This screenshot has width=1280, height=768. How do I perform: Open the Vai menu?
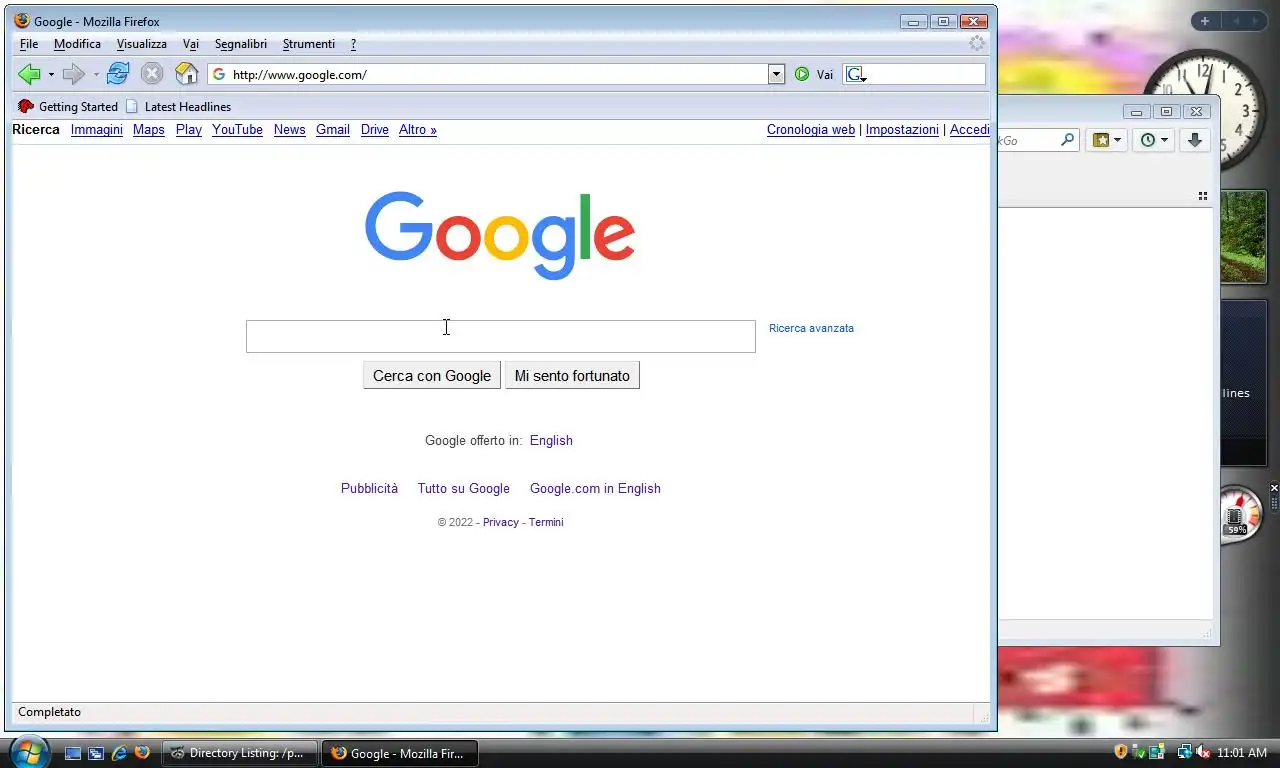(x=191, y=44)
